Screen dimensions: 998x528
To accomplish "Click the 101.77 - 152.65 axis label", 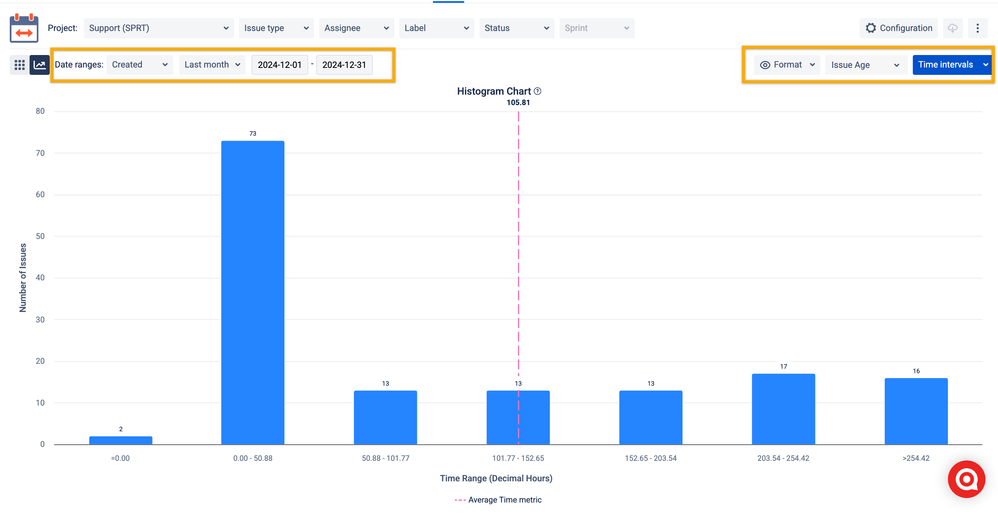I will (x=518, y=458).
